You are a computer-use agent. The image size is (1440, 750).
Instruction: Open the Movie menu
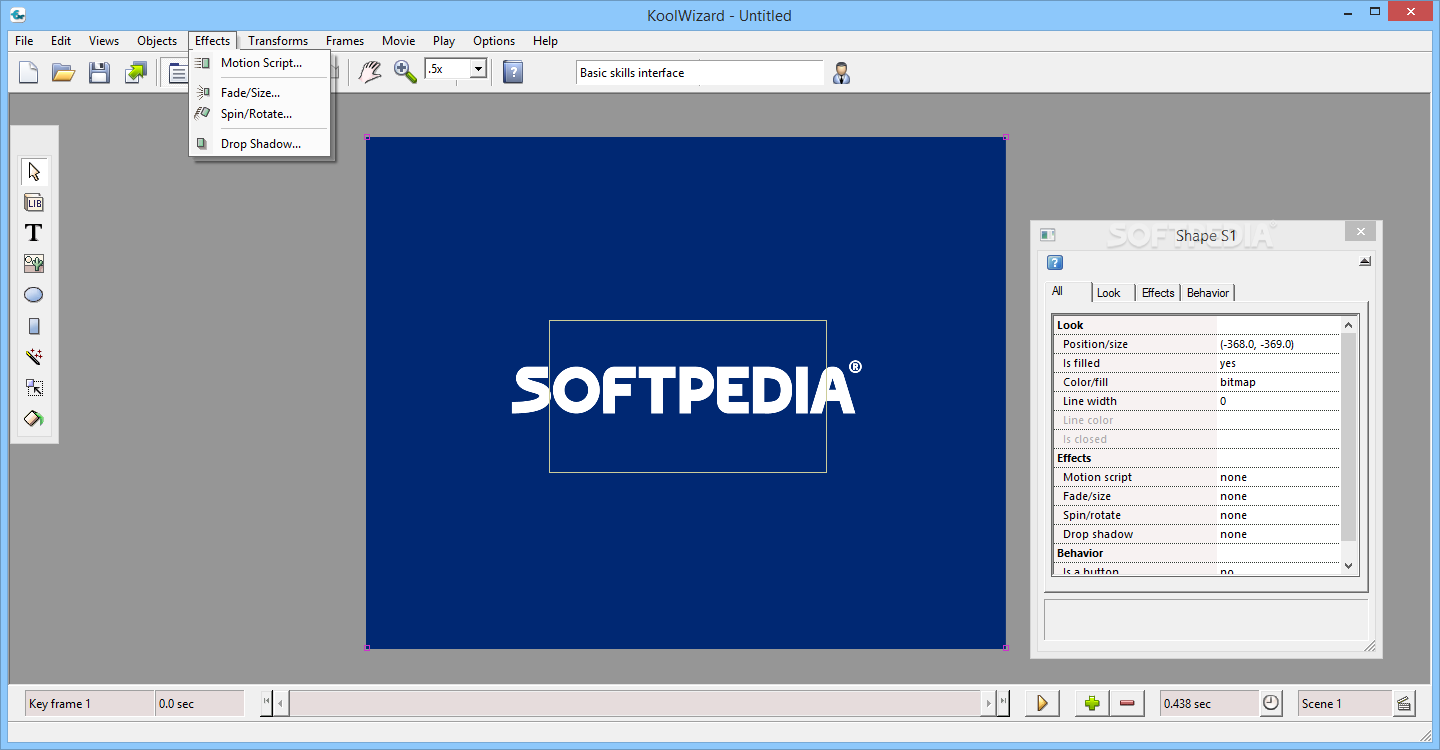pyautogui.click(x=399, y=41)
